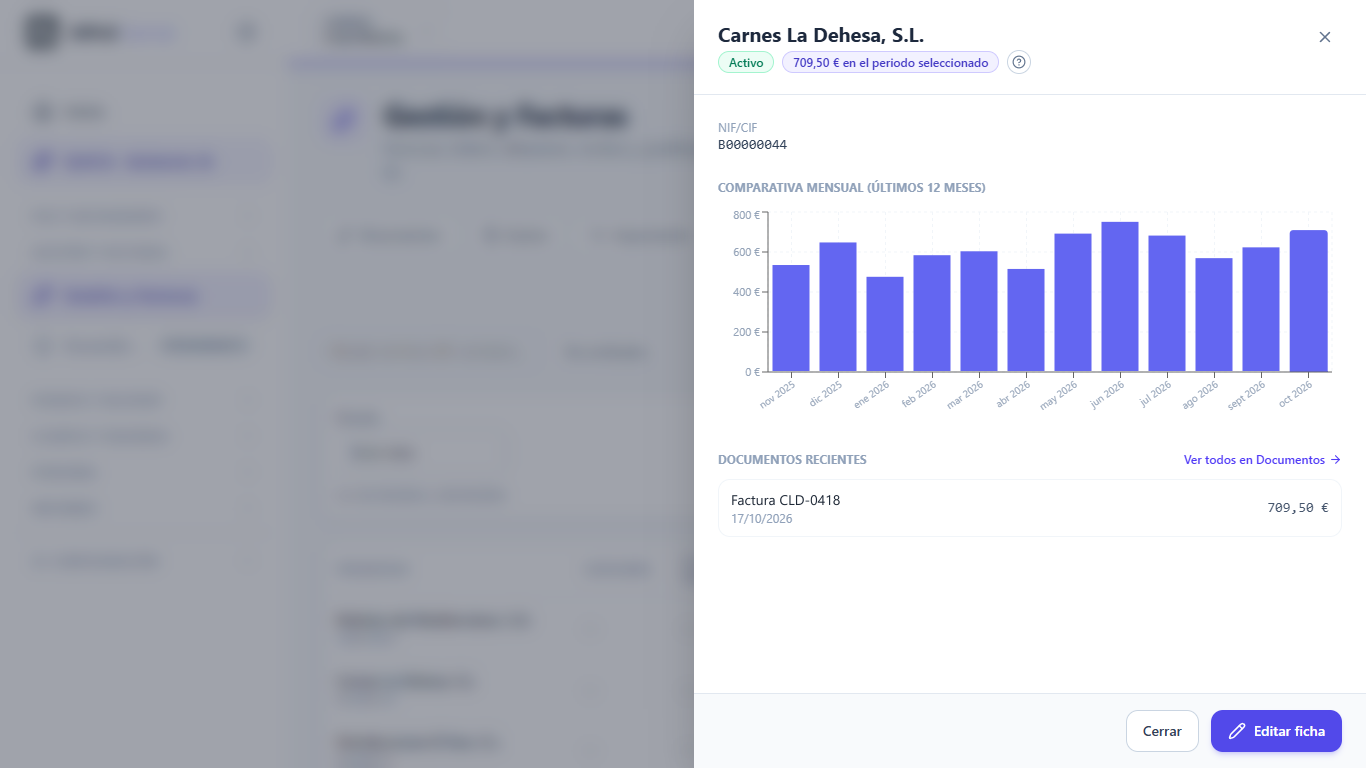
Task: Click the help question mark icon
Action: tap(1019, 62)
